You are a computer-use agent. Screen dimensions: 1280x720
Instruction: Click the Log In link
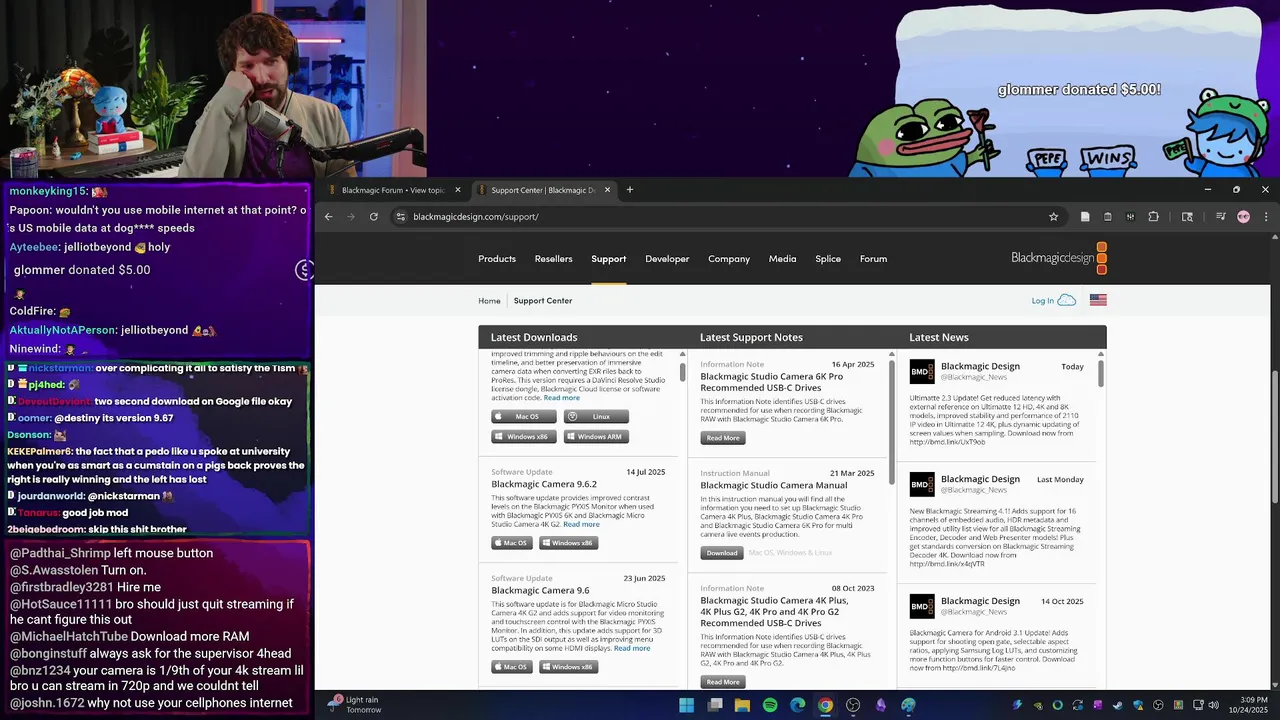point(1043,301)
